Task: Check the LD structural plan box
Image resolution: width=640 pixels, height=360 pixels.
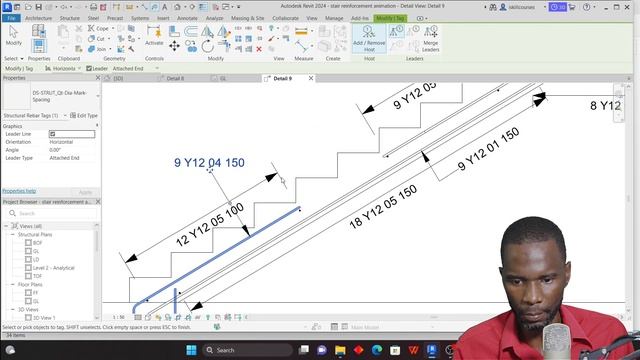Action: tap(28, 259)
